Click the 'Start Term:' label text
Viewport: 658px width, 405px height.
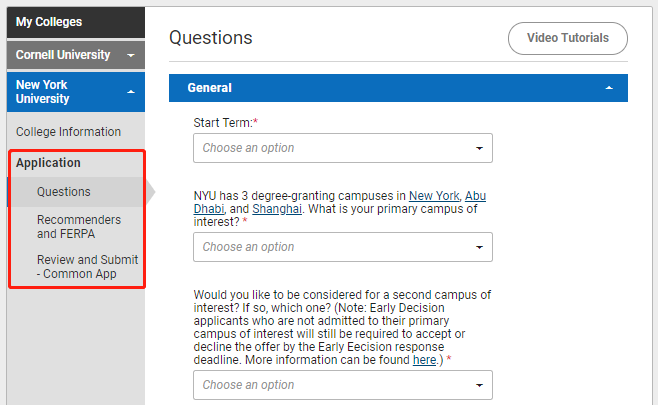click(223, 123)
